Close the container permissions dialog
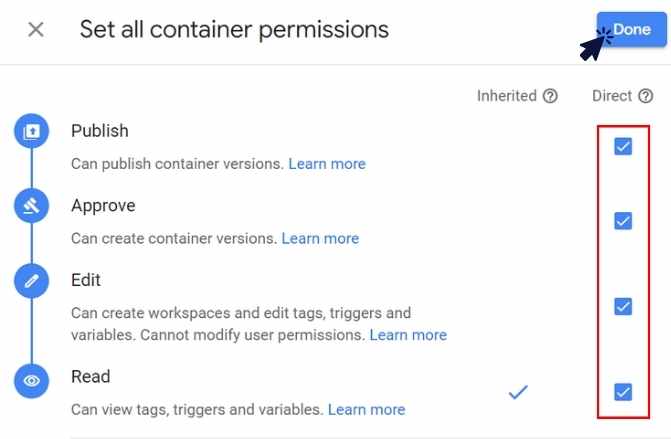 coord(36,29)
